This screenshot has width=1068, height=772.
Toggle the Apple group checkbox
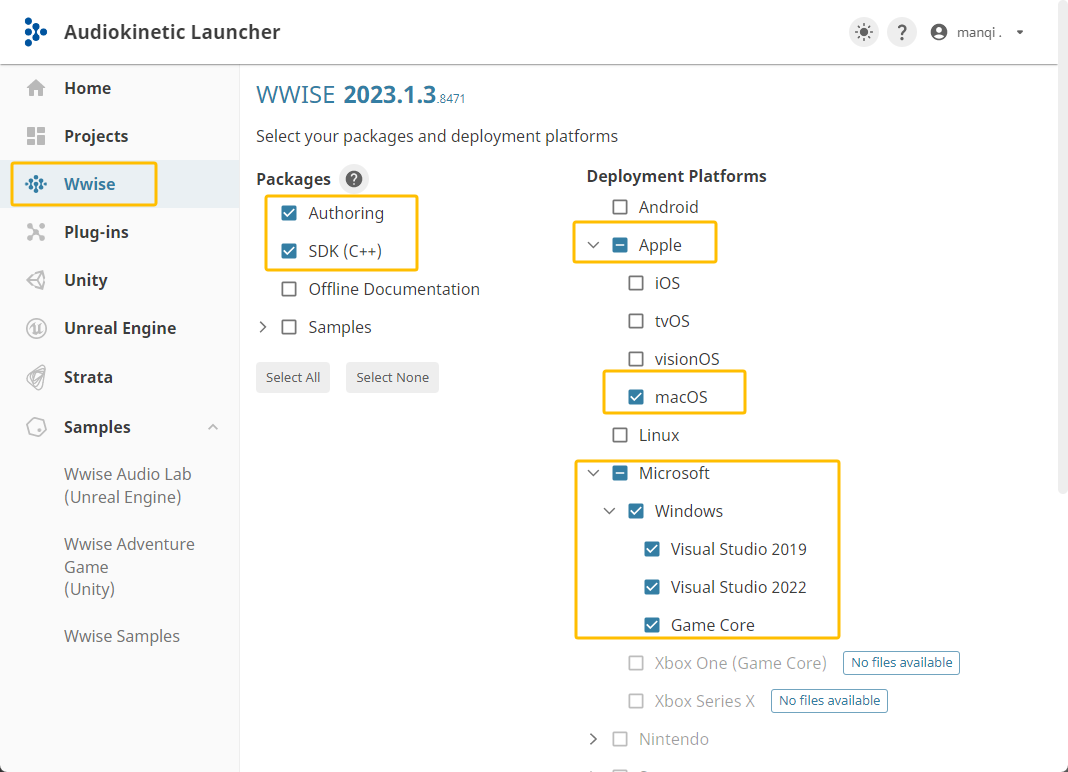tap(620, 245)
